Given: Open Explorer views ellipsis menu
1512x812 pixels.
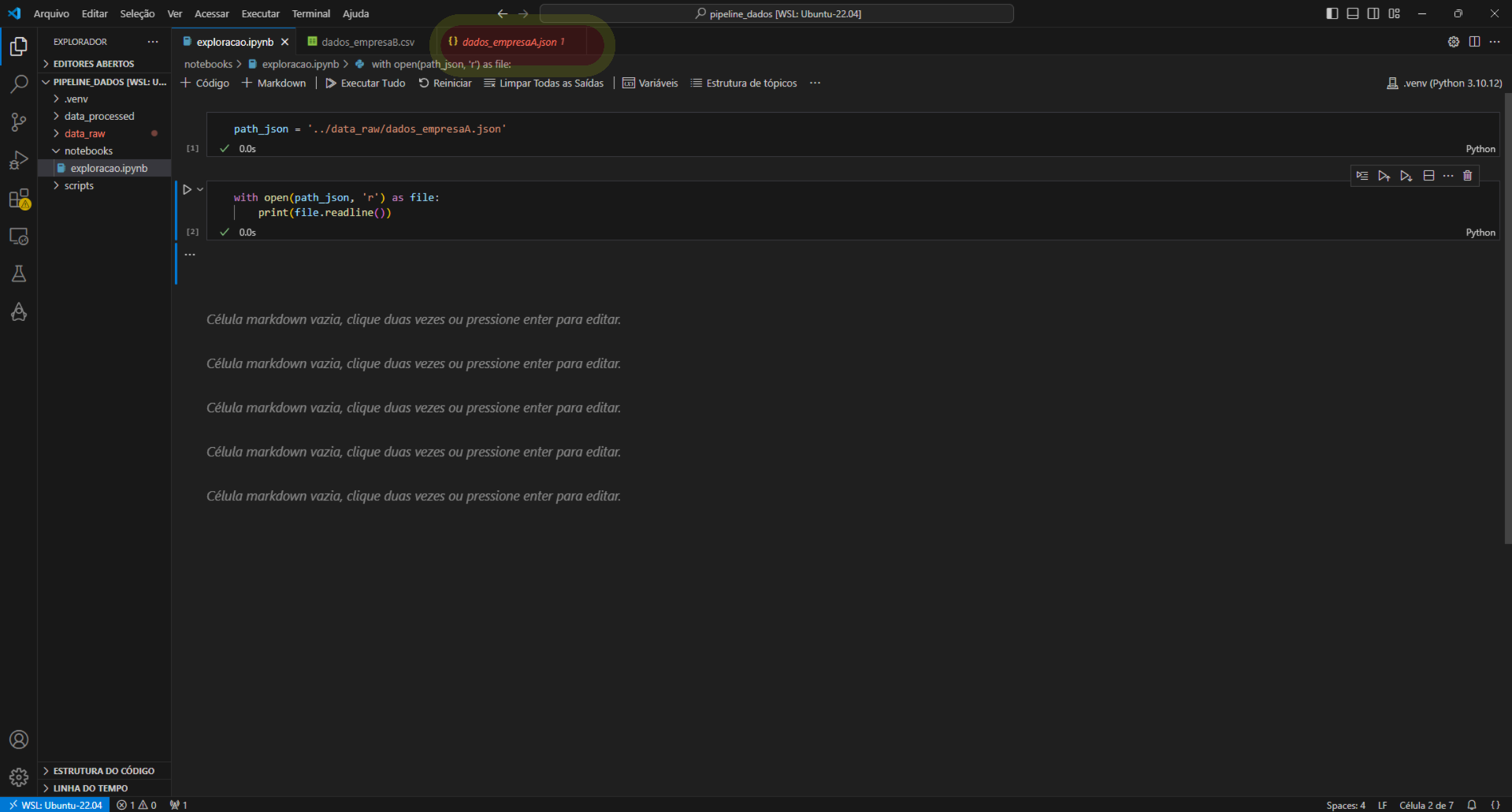Looking at the screenshot, I should click(153, 42).
